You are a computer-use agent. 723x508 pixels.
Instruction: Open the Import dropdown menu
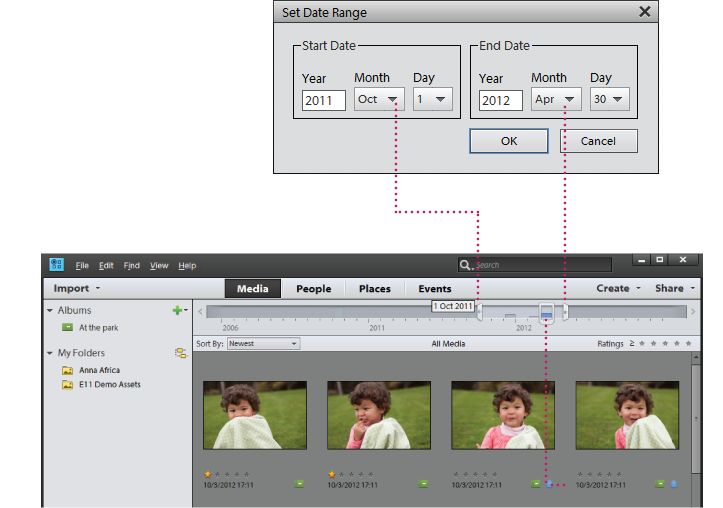point(77,289)
